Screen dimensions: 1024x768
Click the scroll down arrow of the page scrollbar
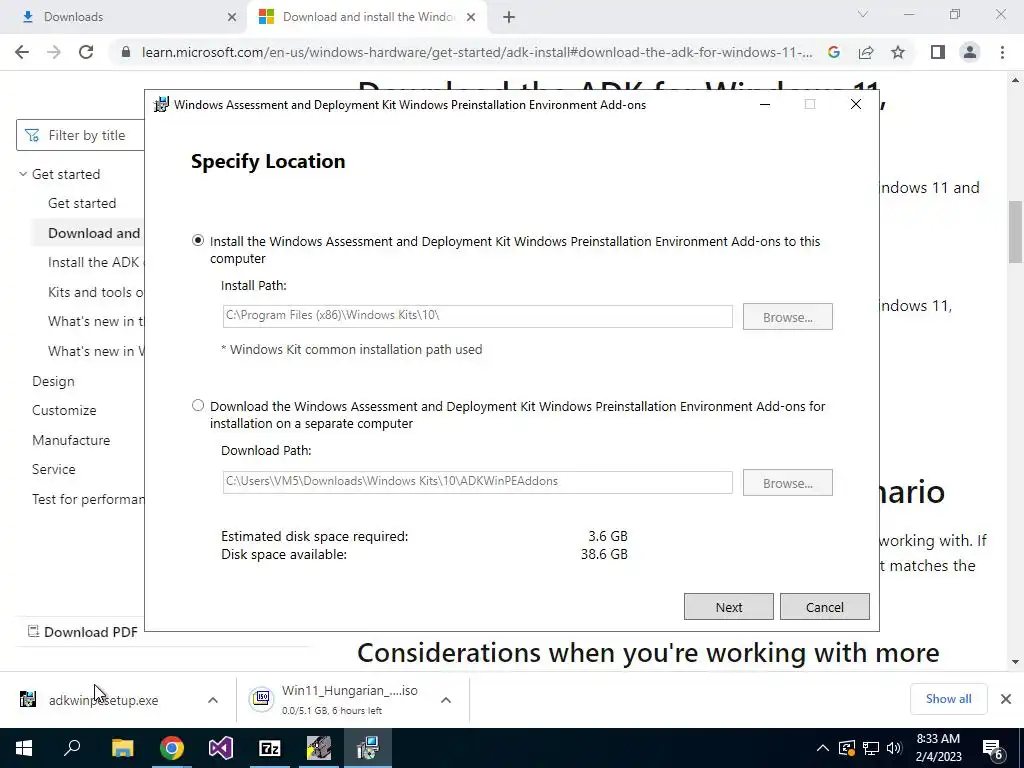(1015, 662)
